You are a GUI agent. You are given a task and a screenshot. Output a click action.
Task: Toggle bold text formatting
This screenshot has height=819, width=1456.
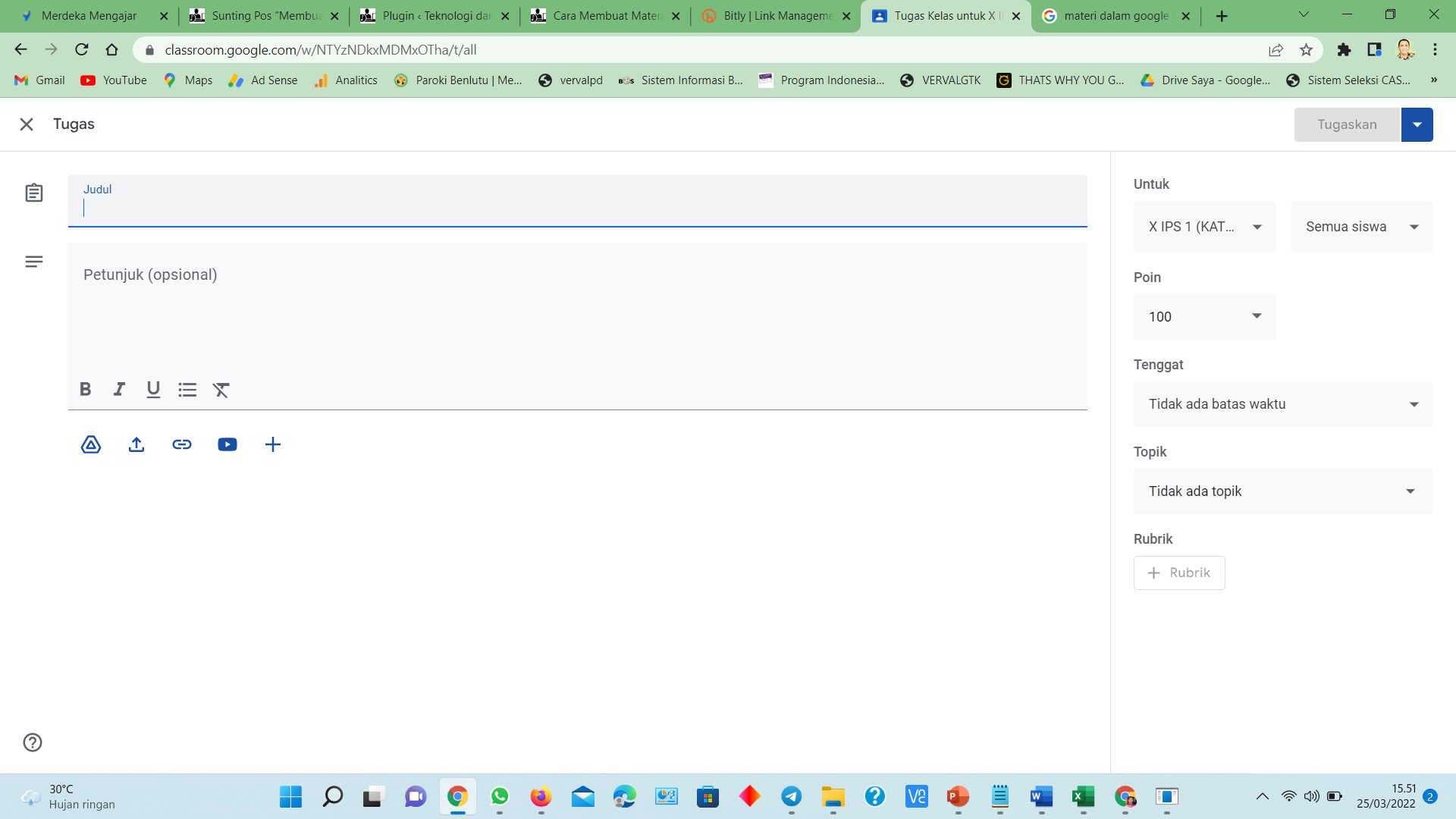click(x=85, y=389)
